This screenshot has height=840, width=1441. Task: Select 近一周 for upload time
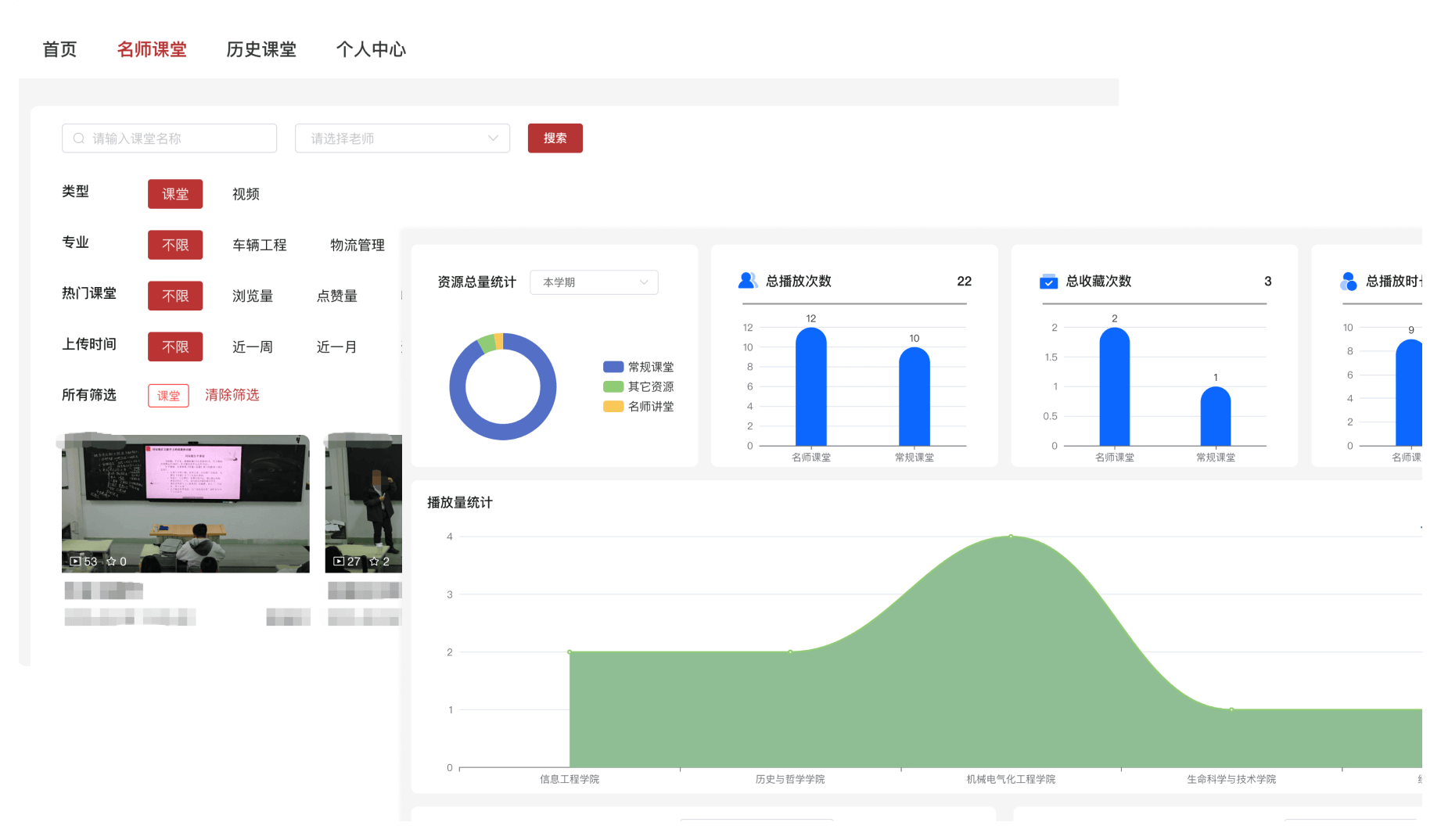(x=252, y=346)
